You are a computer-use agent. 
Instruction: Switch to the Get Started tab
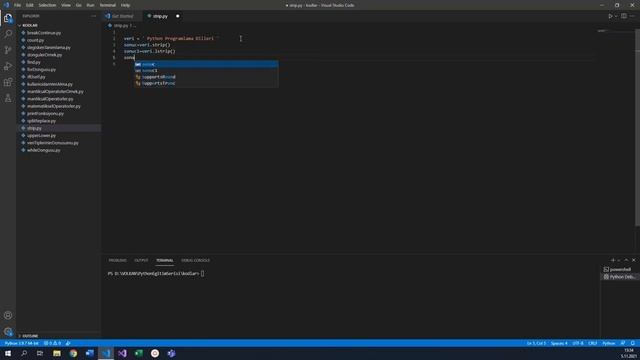122,16
